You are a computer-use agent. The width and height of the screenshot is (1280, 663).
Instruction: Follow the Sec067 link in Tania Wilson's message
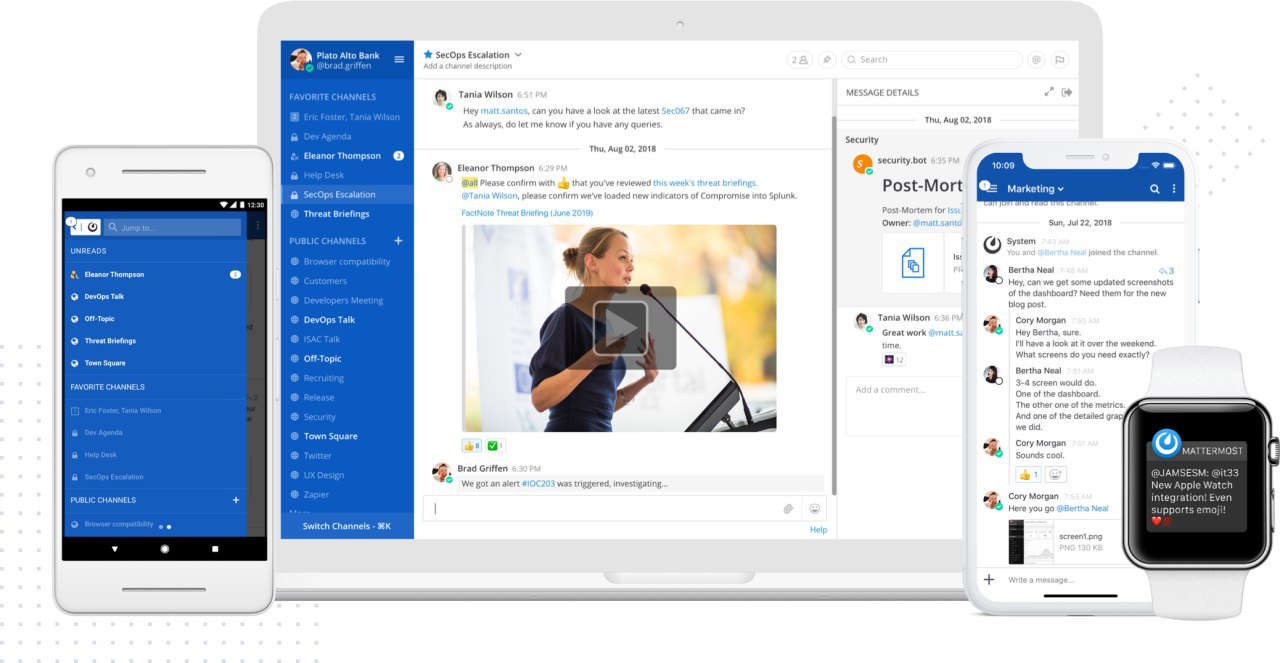(675, 111)
